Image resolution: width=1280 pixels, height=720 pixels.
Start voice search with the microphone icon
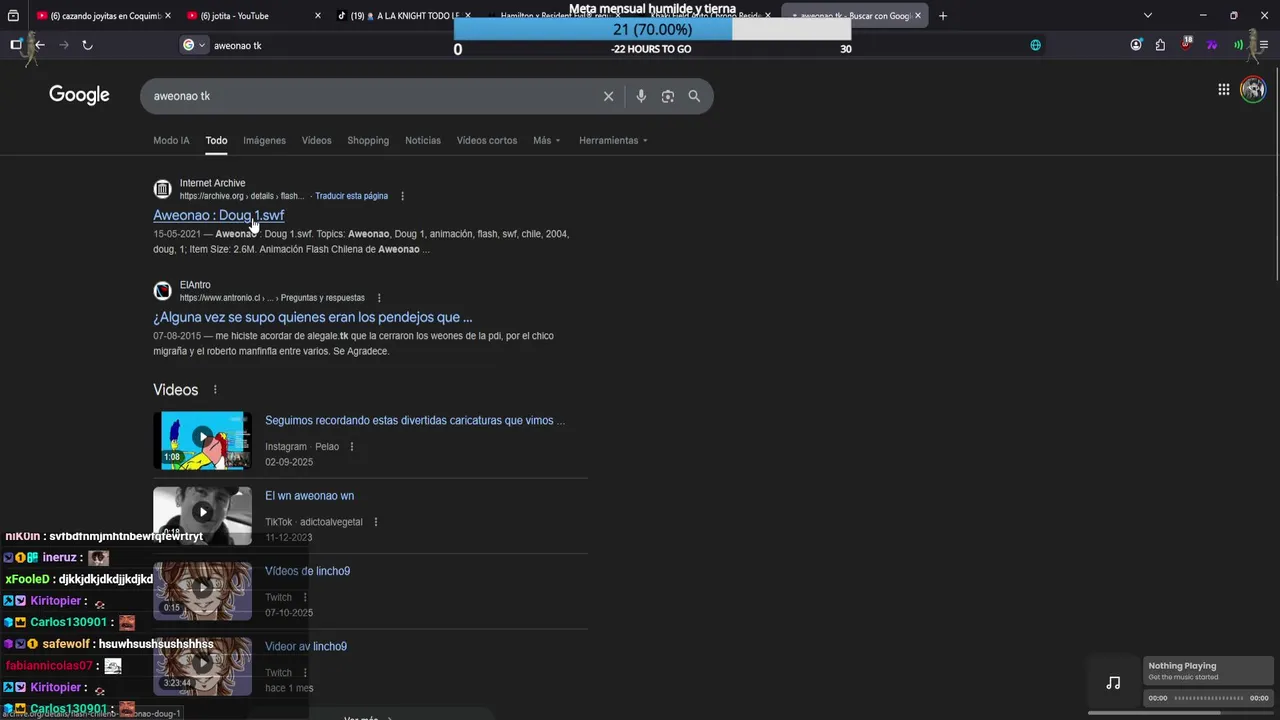(641, 96)
